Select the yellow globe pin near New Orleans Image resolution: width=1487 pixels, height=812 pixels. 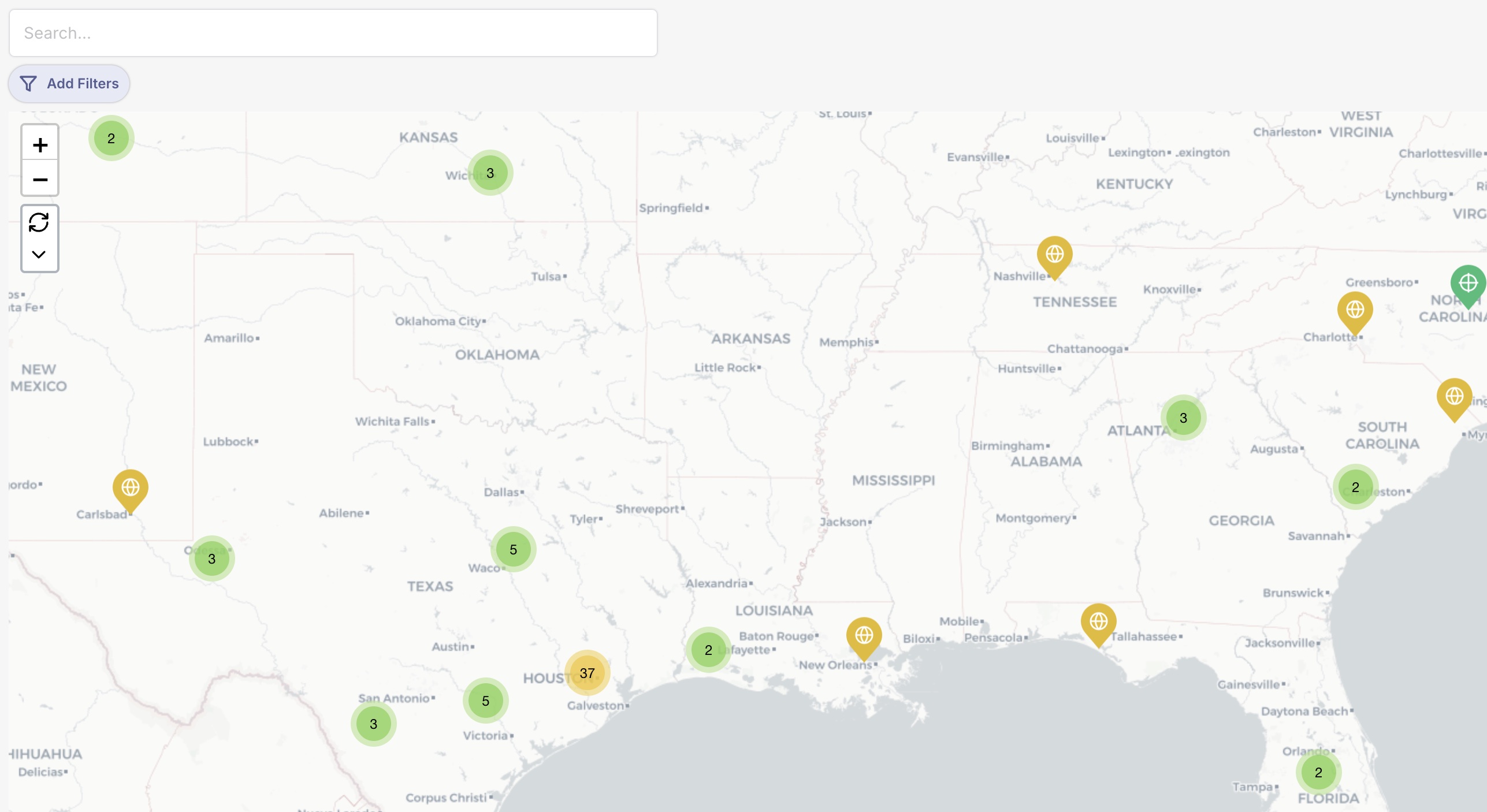point(864,636)
